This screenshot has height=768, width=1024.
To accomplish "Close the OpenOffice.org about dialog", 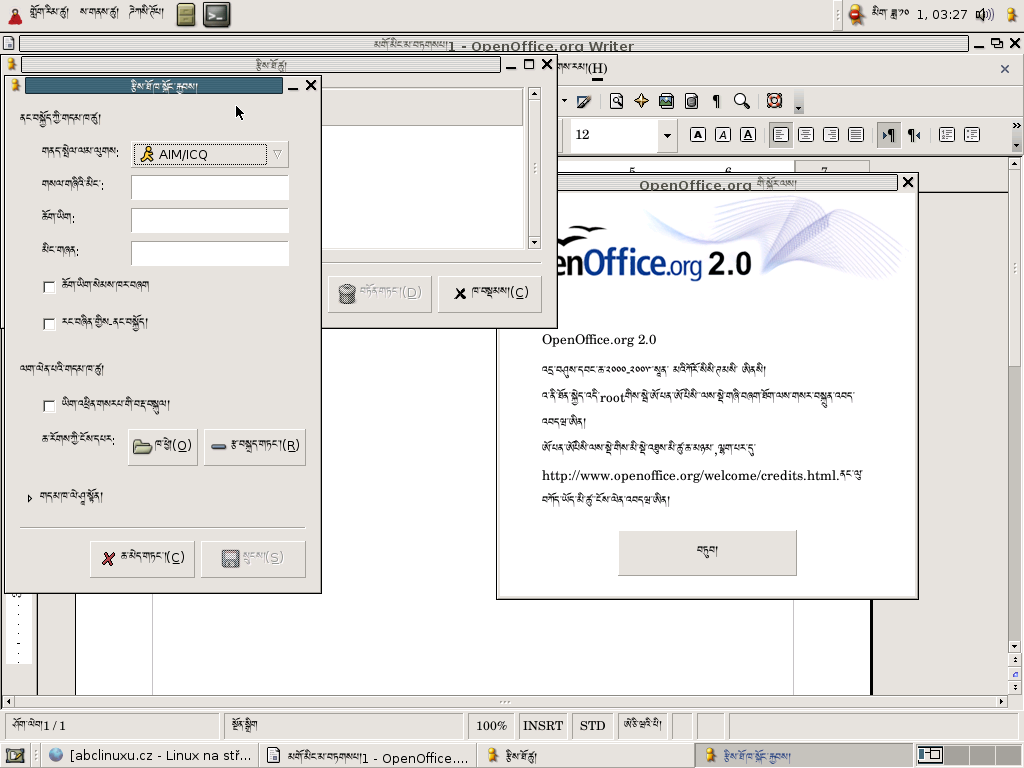I will 908,182.
